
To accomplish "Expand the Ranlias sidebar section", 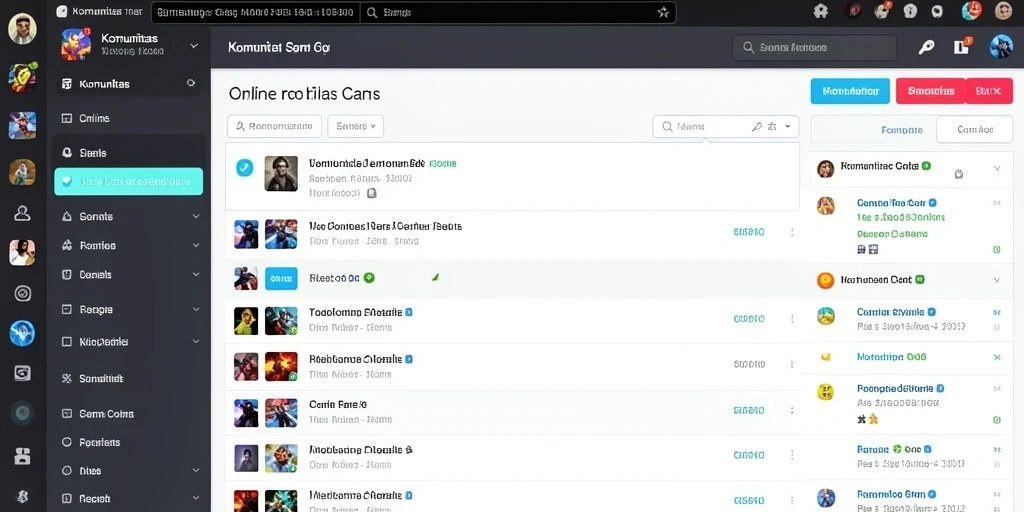I will coord(196,246).
